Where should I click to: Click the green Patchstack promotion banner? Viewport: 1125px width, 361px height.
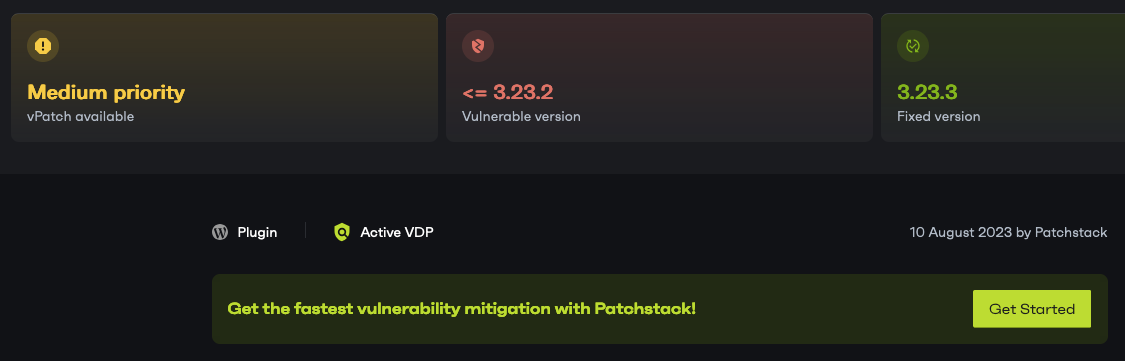[x=660, y=309]
